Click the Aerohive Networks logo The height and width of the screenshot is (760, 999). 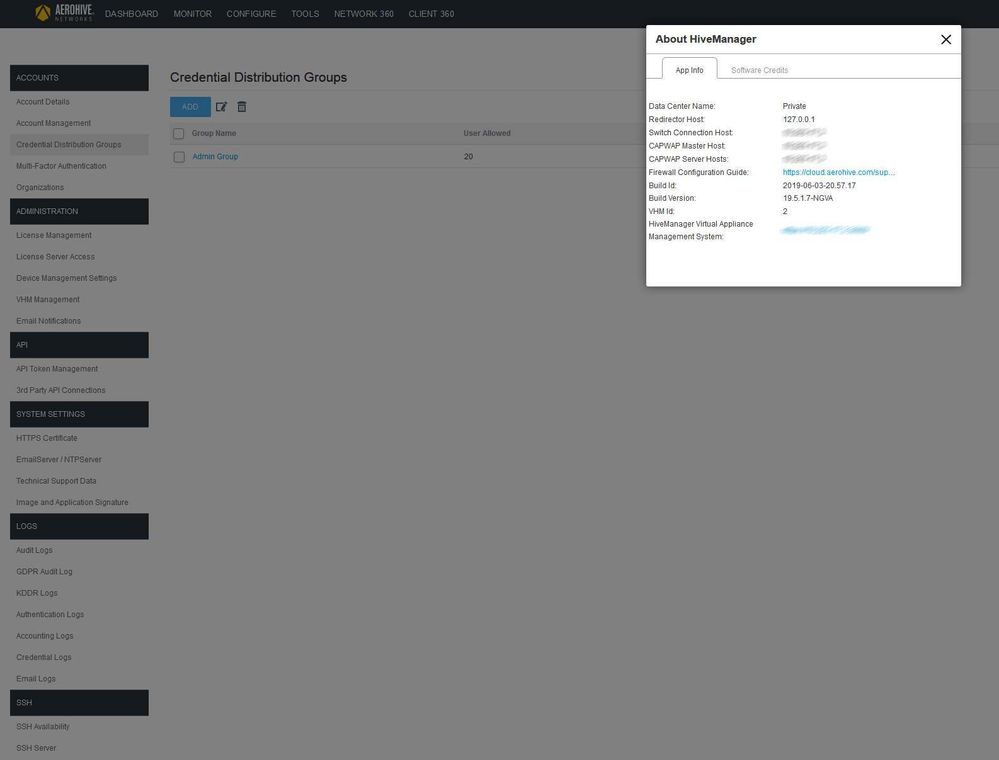(64, 13)
